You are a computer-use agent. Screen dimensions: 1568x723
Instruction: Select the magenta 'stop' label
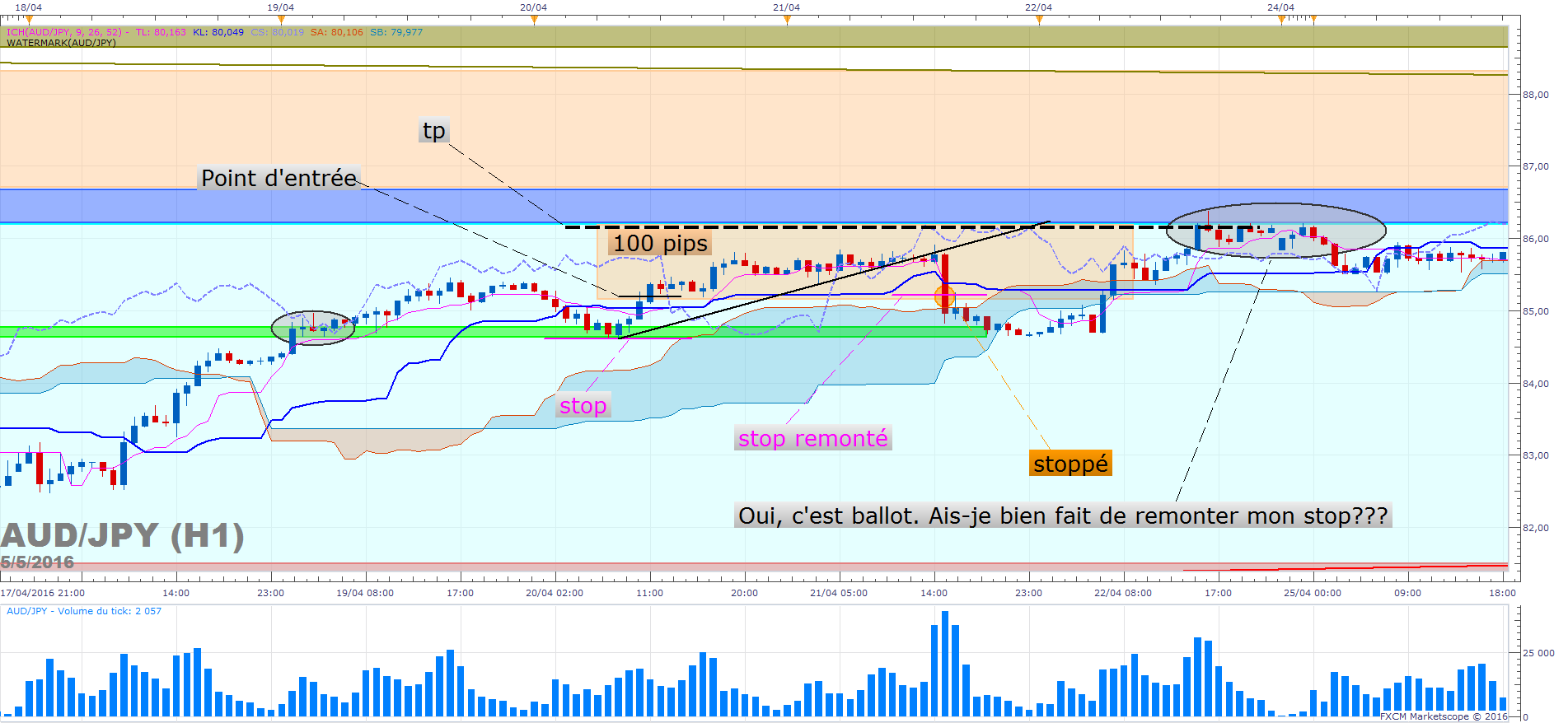[583, 405]
